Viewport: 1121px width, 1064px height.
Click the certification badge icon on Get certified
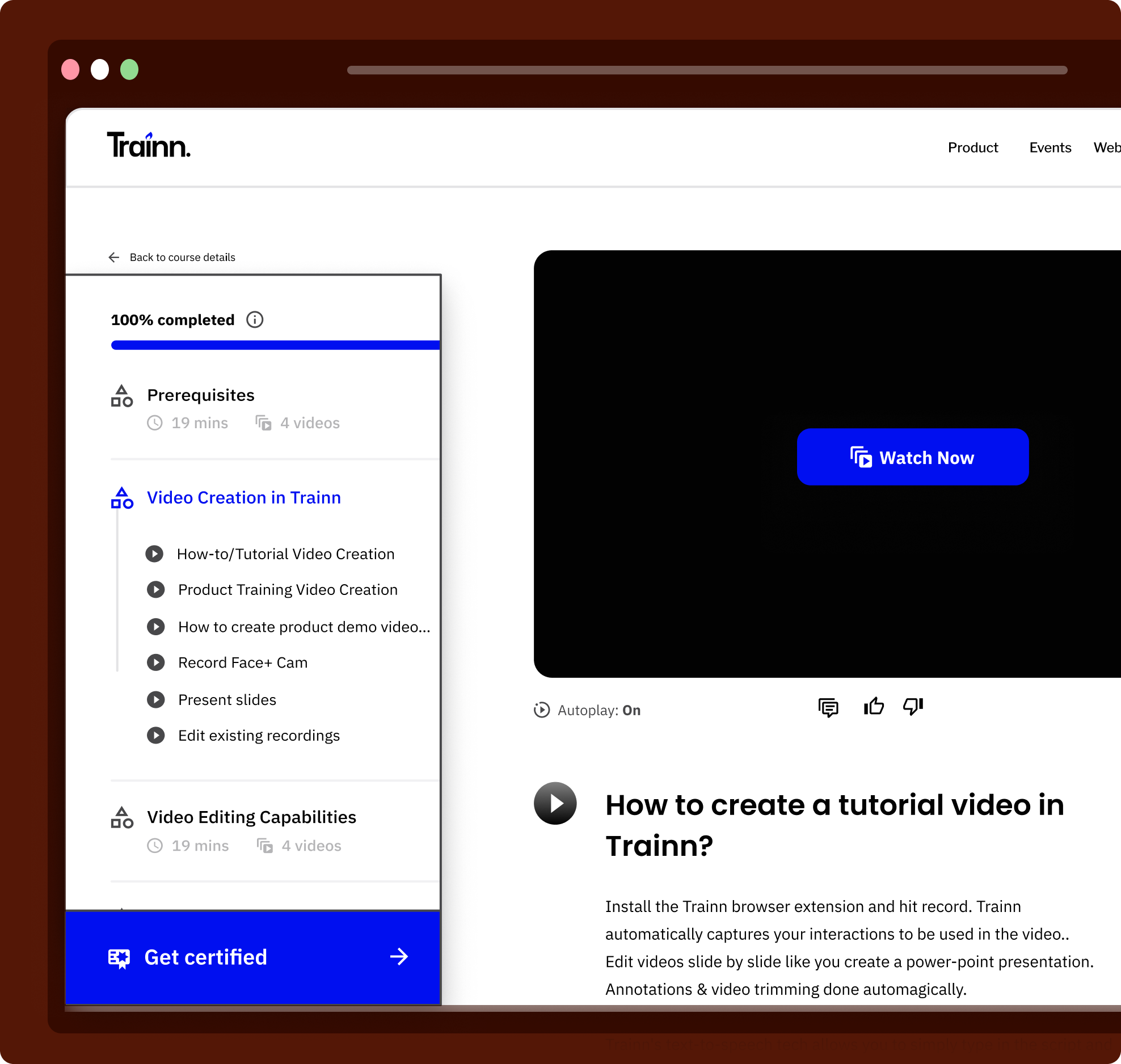point(120,957)
